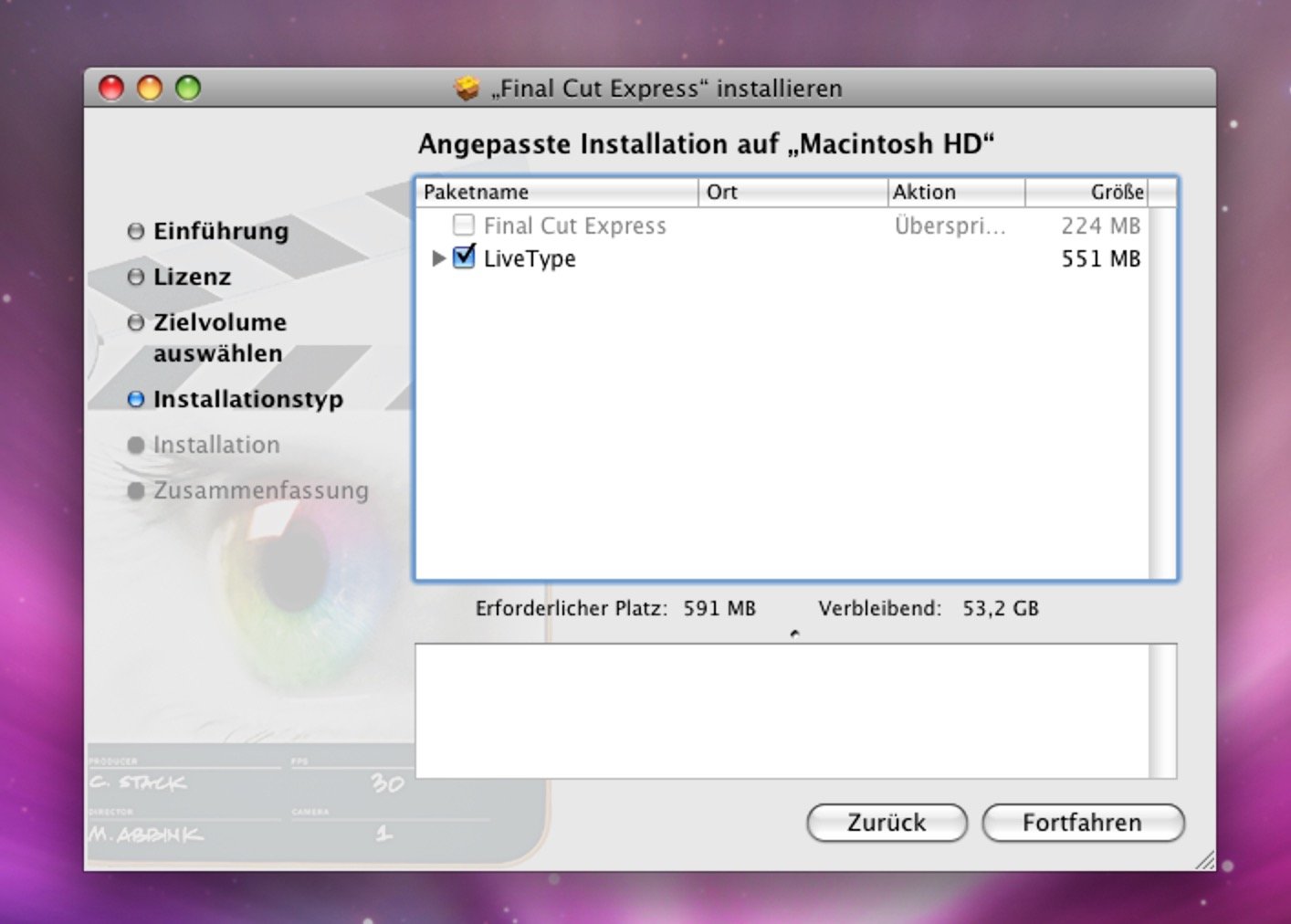Click the Größe column header
1291x924 pixels.
1086,192
